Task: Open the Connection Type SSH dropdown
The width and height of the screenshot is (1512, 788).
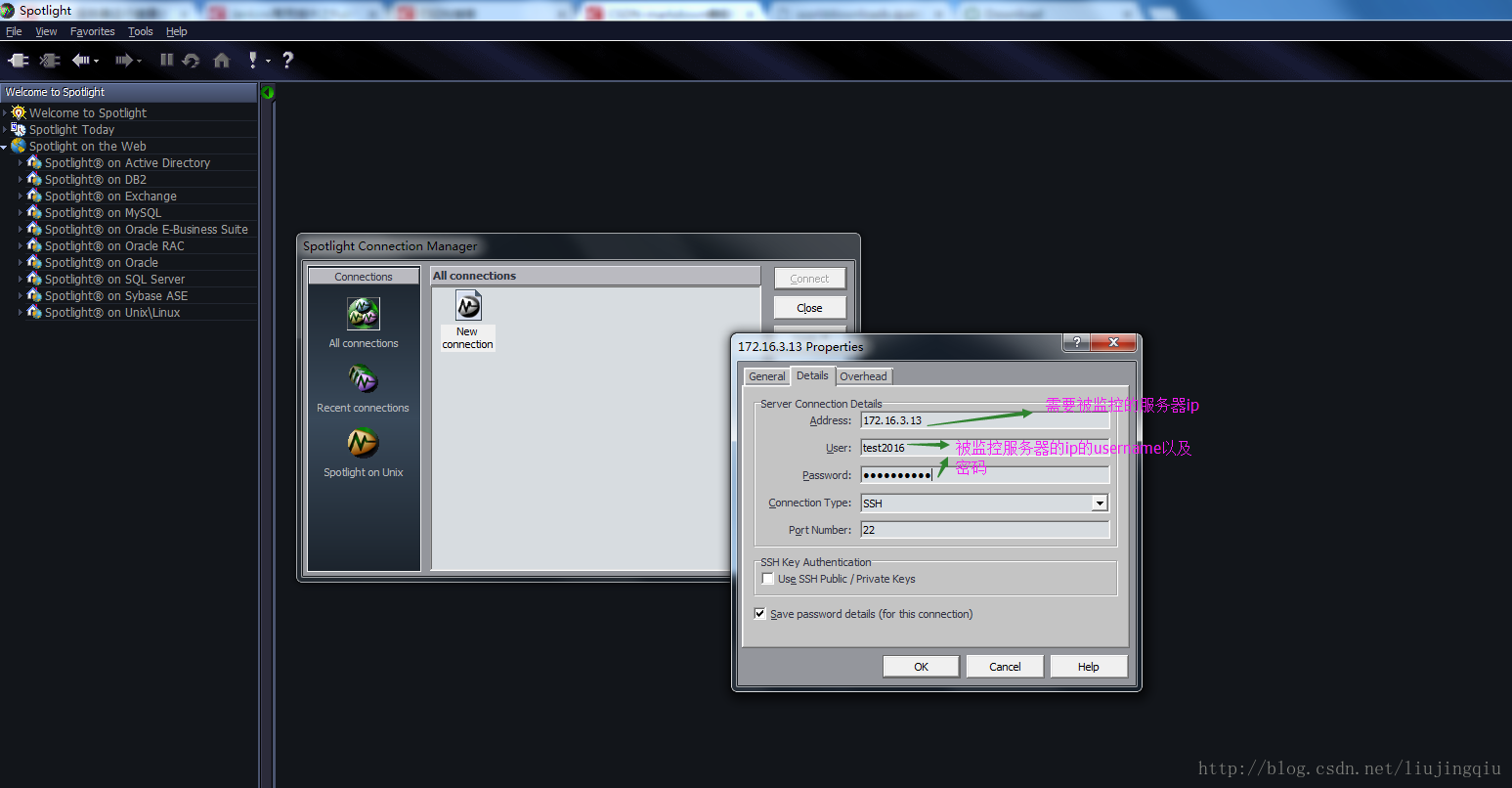Action: click(x=1100, y=503)
